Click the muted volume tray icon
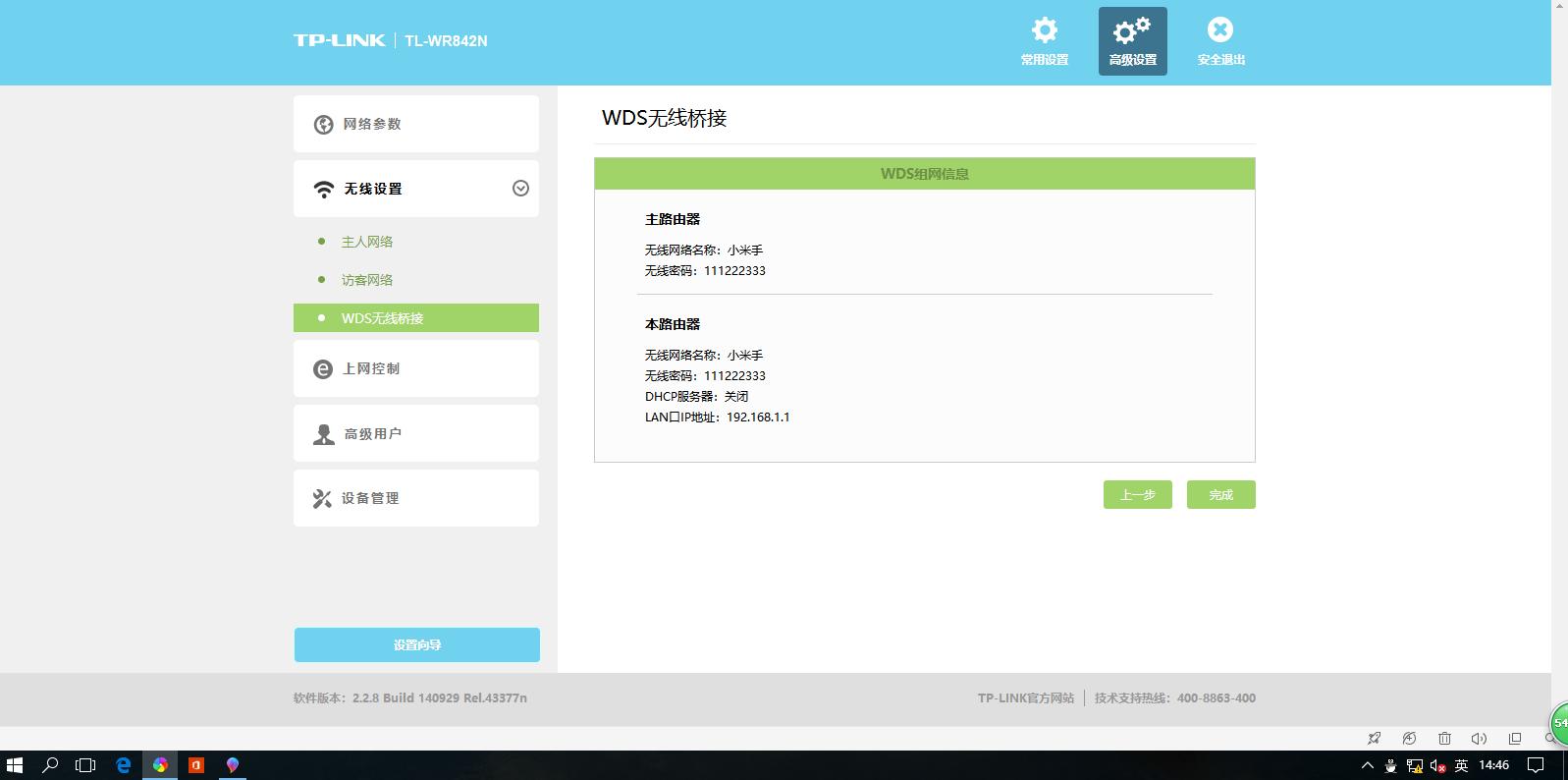 (1438, 765)
